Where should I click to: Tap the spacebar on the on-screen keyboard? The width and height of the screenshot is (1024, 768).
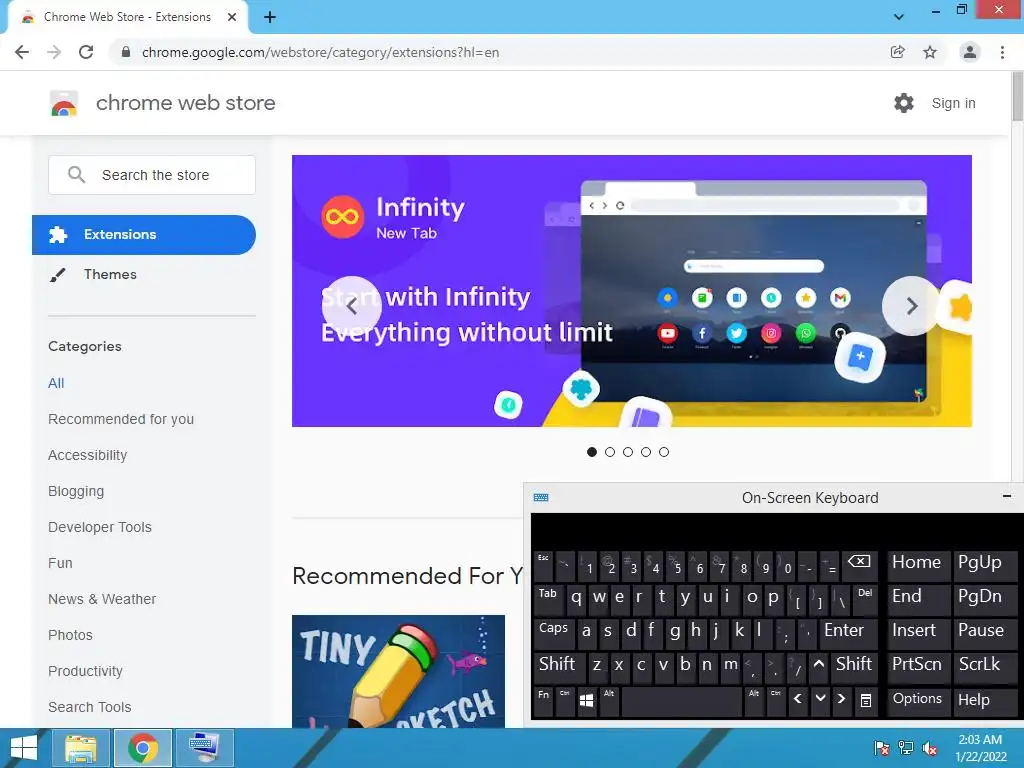coord(681,701)
